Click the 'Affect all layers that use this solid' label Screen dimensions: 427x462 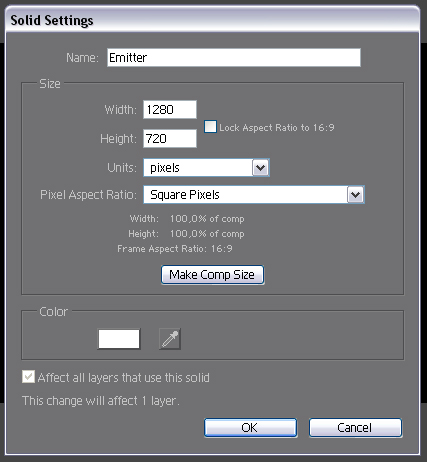click(123, 378)
